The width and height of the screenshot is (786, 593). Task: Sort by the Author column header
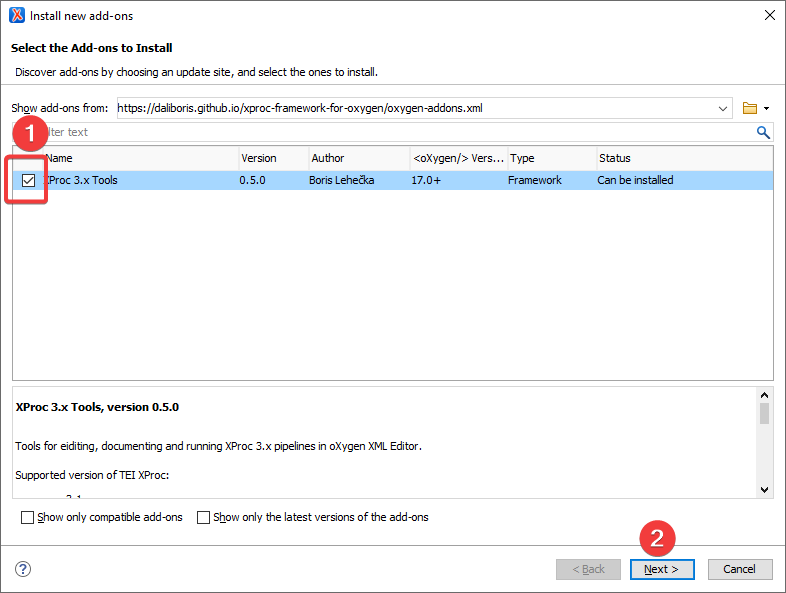pyautogui.click(x=359, y=158)
